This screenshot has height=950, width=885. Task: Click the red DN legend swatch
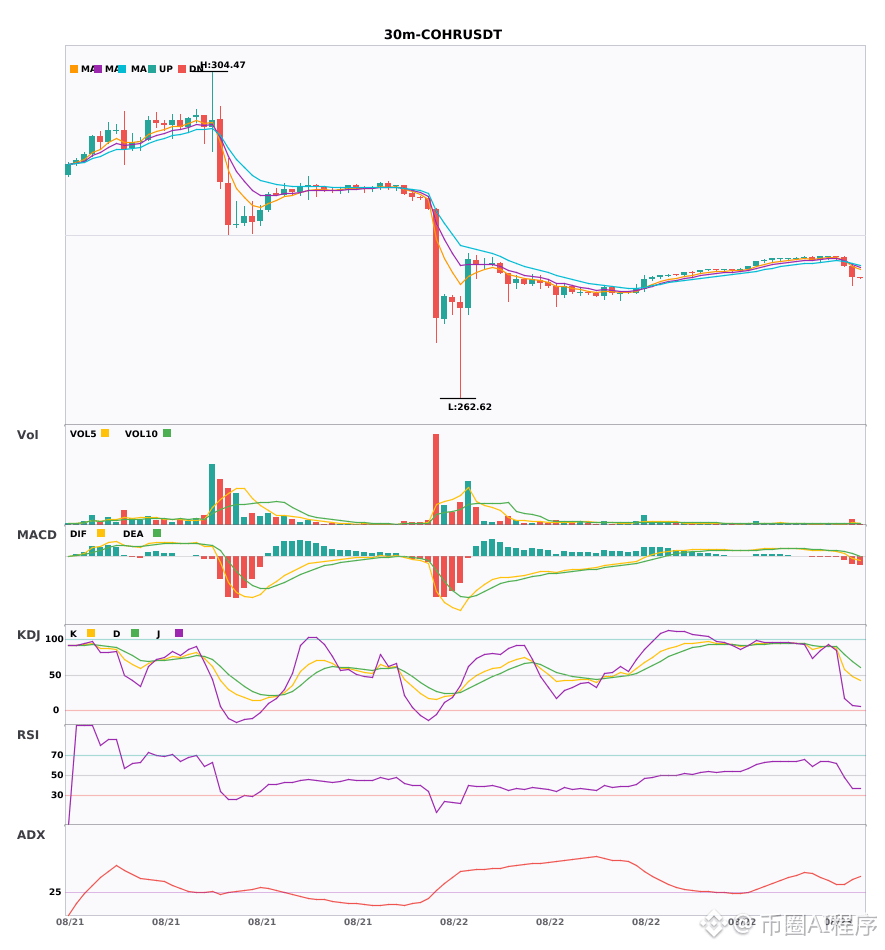[182, 69]
